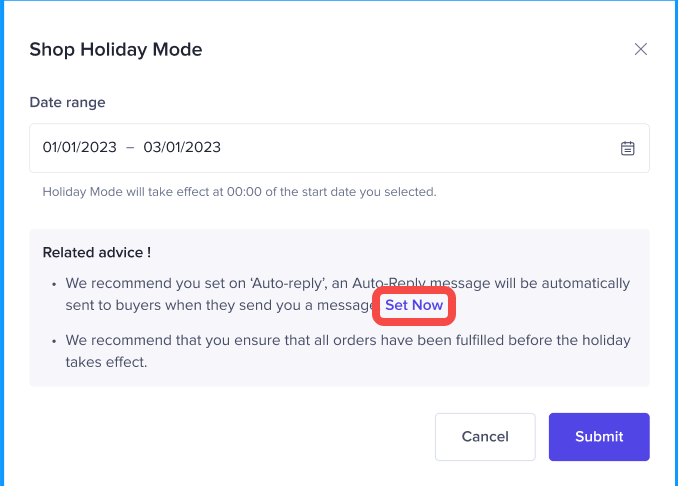Viewport: 678px width, 486px height.
Task: Focus the empty area of date range field
Action: pyautogui.click(x=420, y=148)
